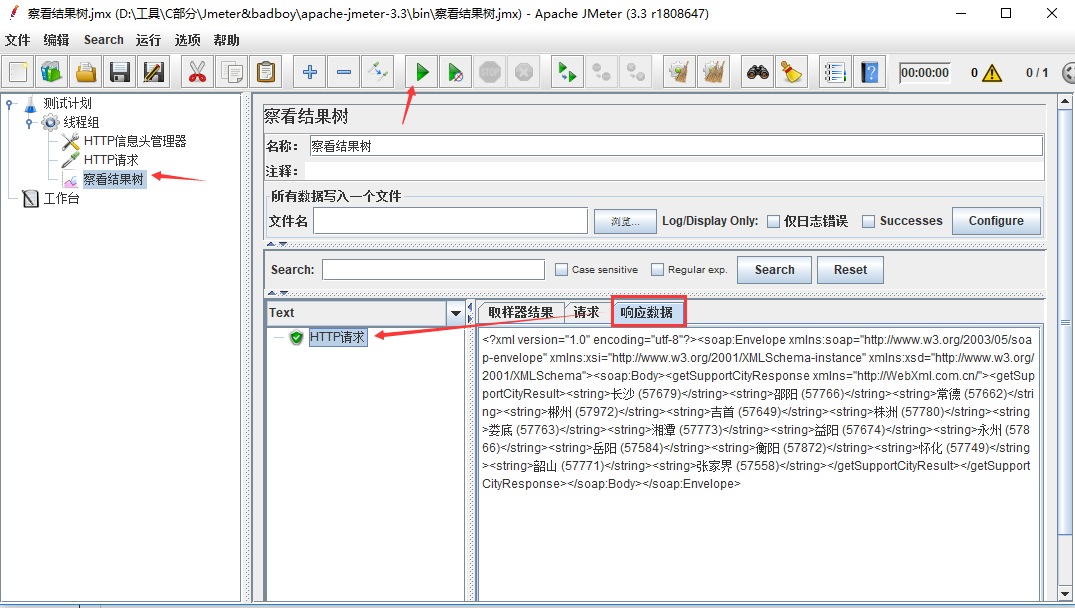Click the Open file folder icon
The image size is (1075, 608).
[86, 72]
